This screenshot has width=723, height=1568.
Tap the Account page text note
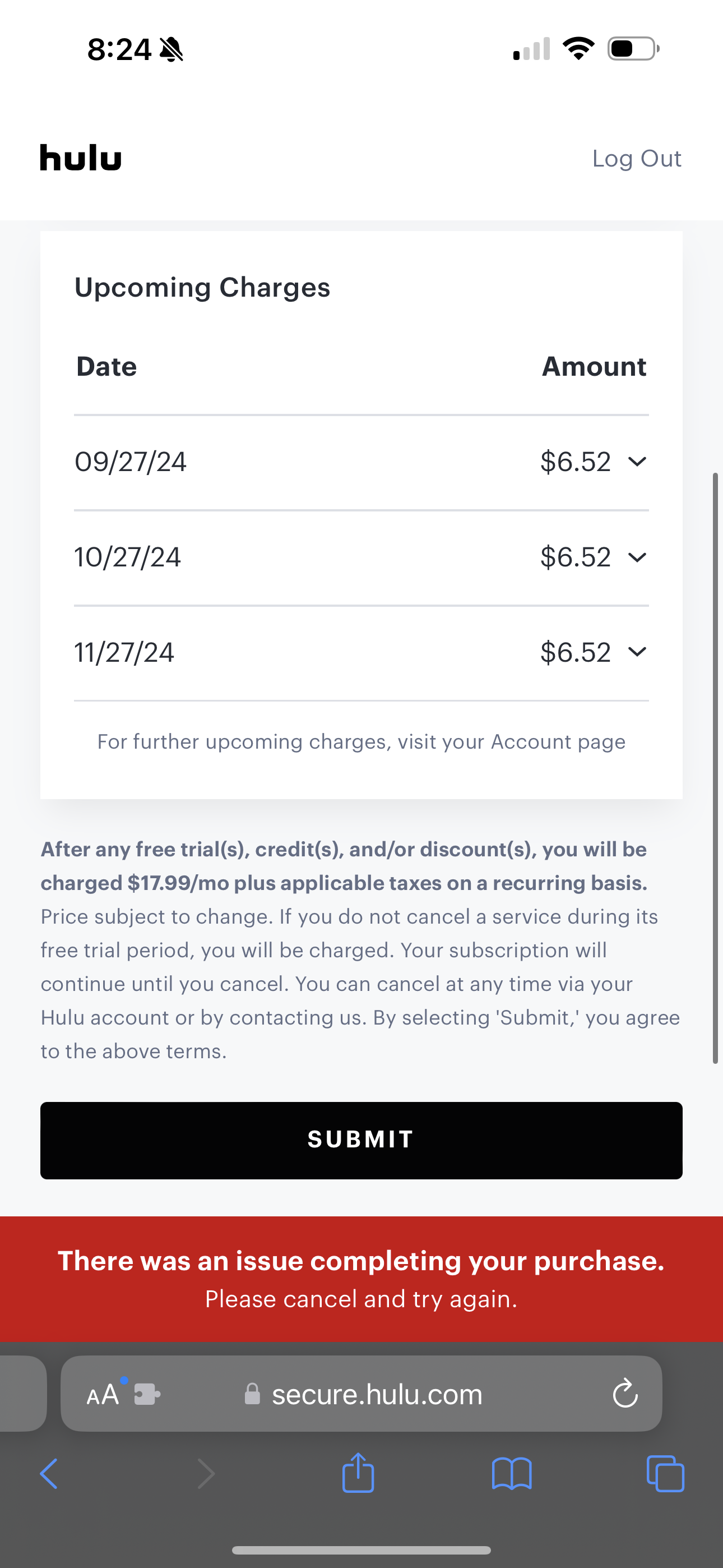361,741
